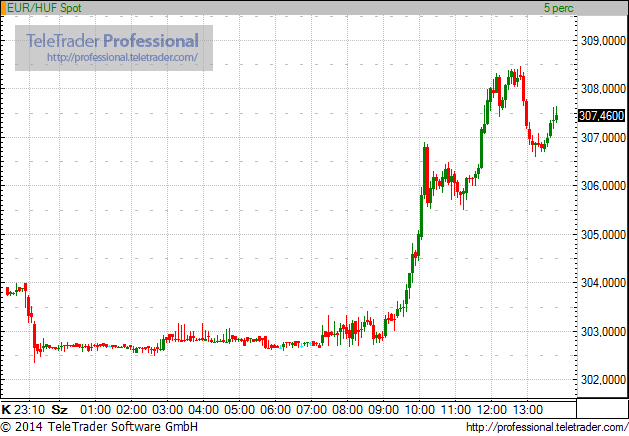
Task: Click the 309,0000 price axis label
Action: click(x=603, y=41)
